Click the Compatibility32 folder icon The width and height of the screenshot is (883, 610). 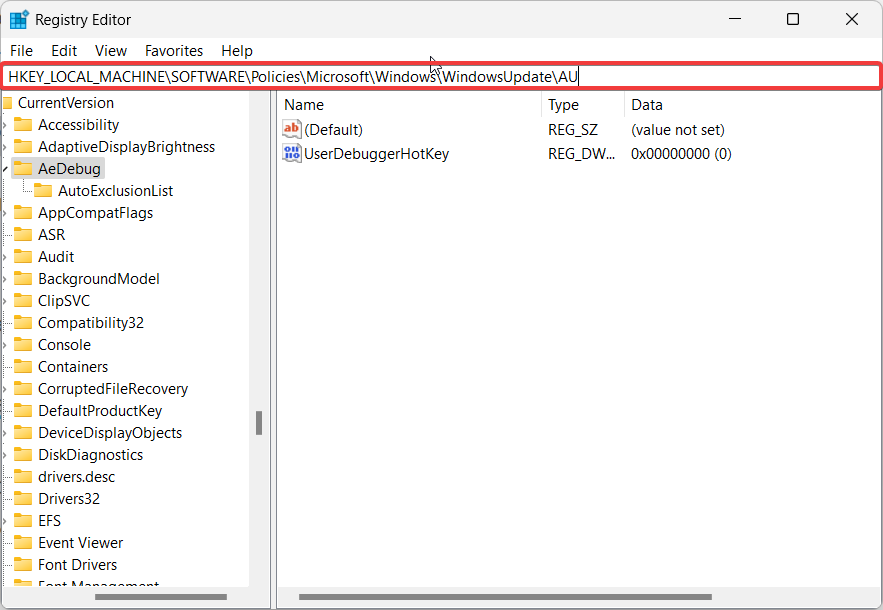click(x=23, y=322)
